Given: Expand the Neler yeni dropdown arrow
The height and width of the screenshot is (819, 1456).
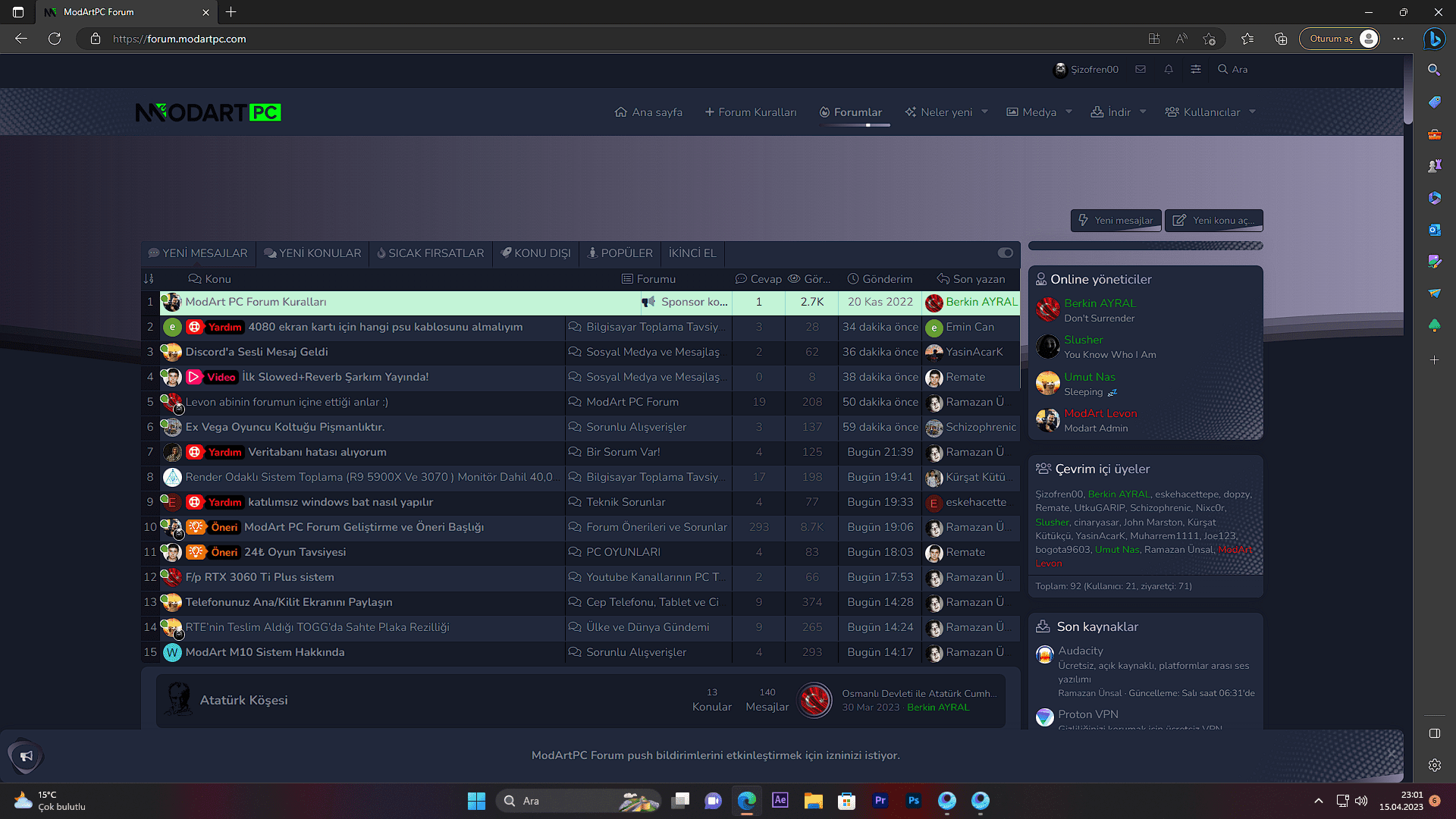Looking at the screenshot, I should pyautogui.click(x=985, y=111).
